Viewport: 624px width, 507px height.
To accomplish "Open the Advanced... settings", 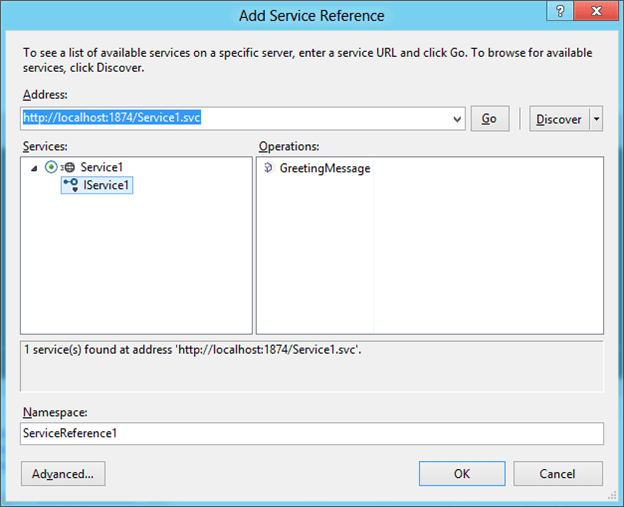I will pyautogui.click(x=63, y=473).
